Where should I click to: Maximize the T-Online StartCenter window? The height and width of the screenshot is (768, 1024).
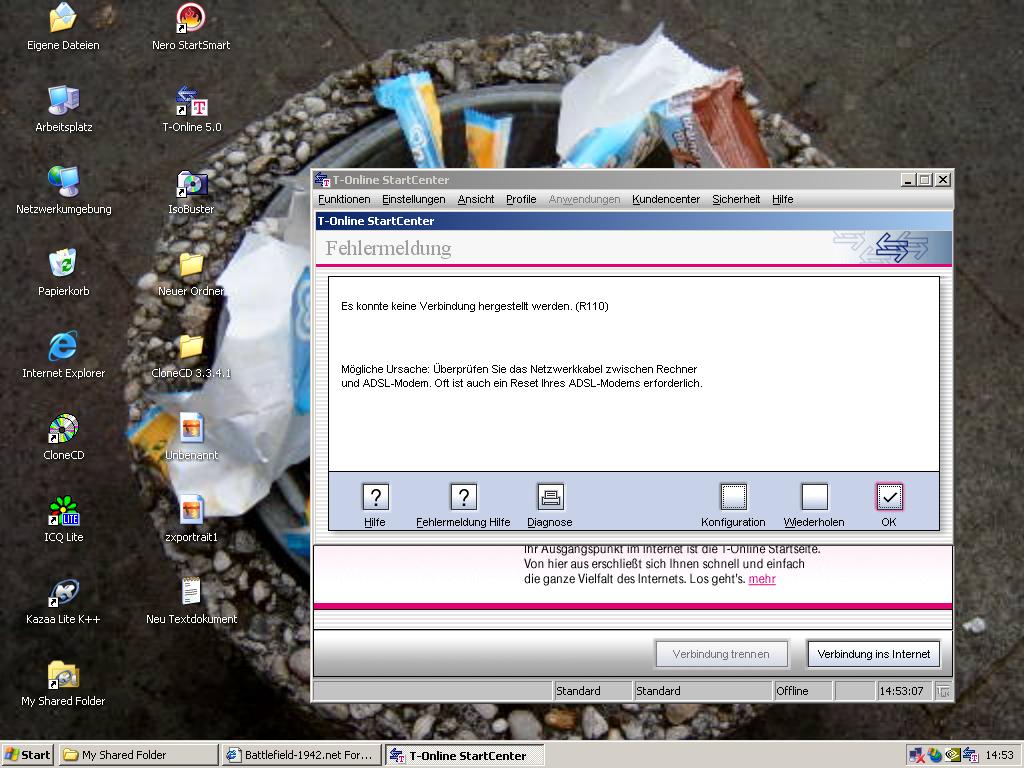924,180
